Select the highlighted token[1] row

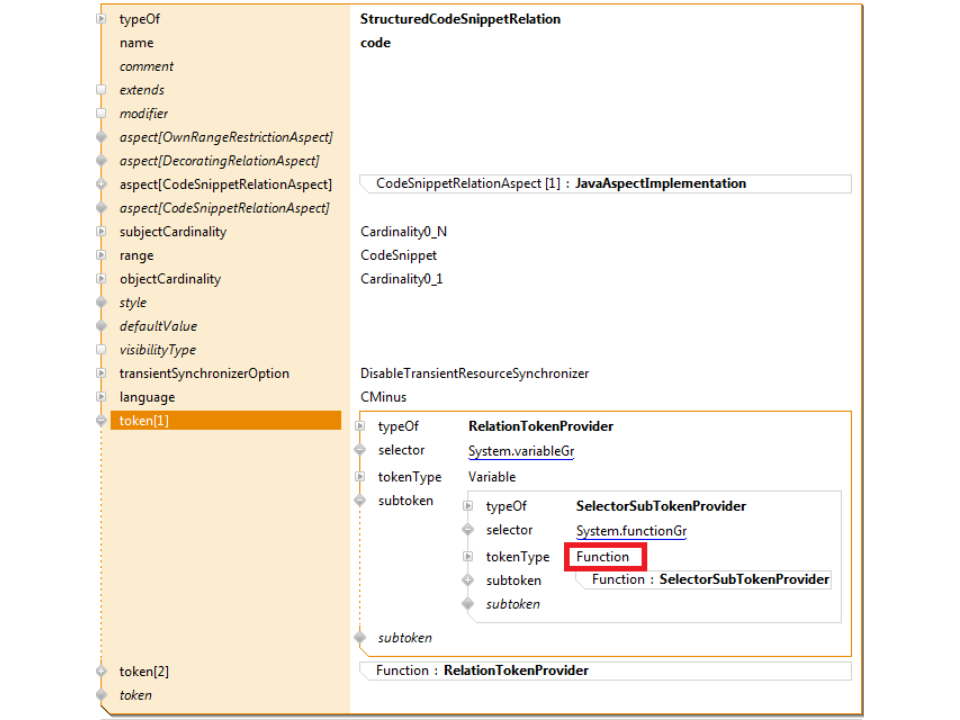pyautogui.click(x=225, y=421)
